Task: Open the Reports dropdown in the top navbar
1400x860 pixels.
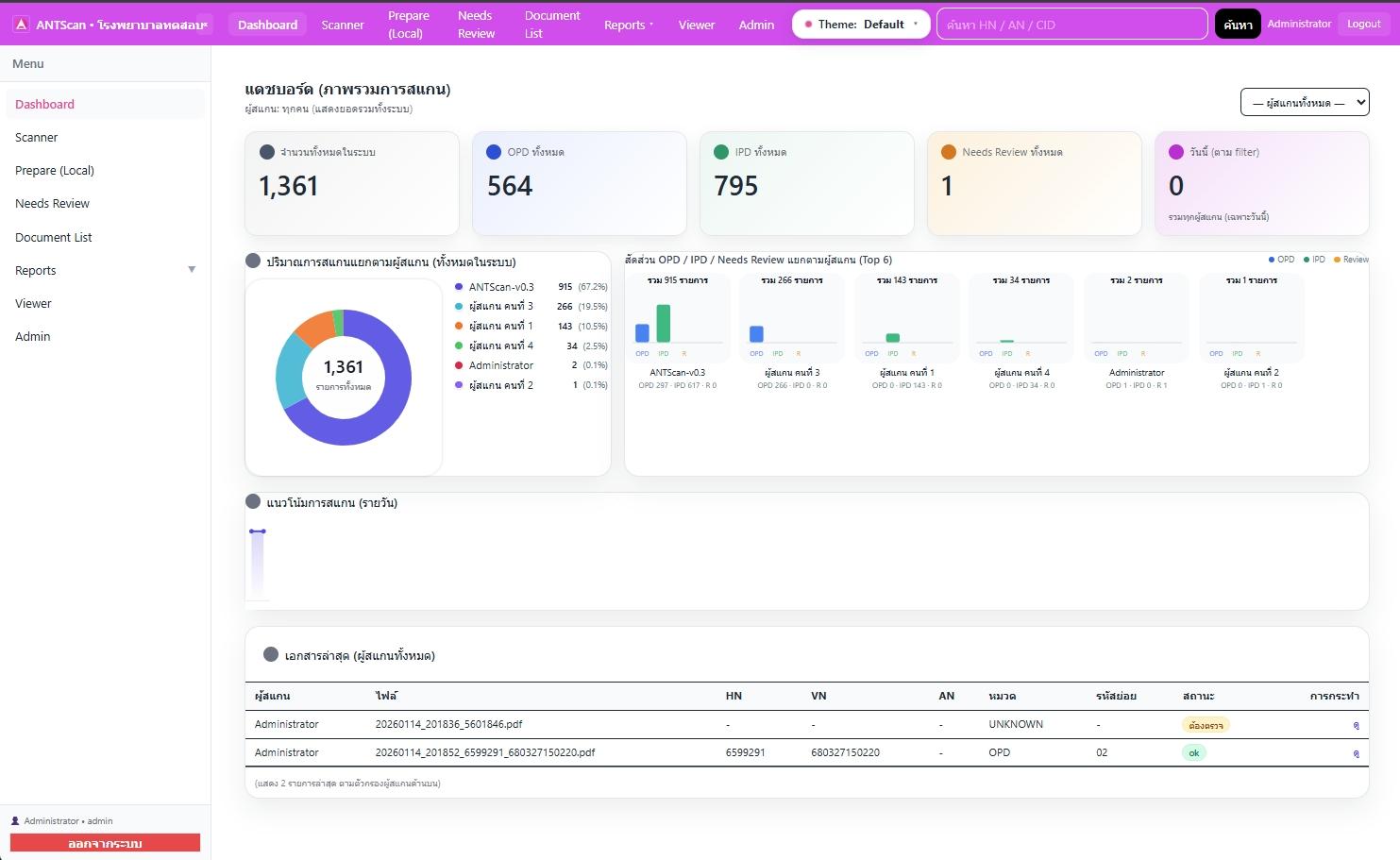Action: [x=628, y=24]
